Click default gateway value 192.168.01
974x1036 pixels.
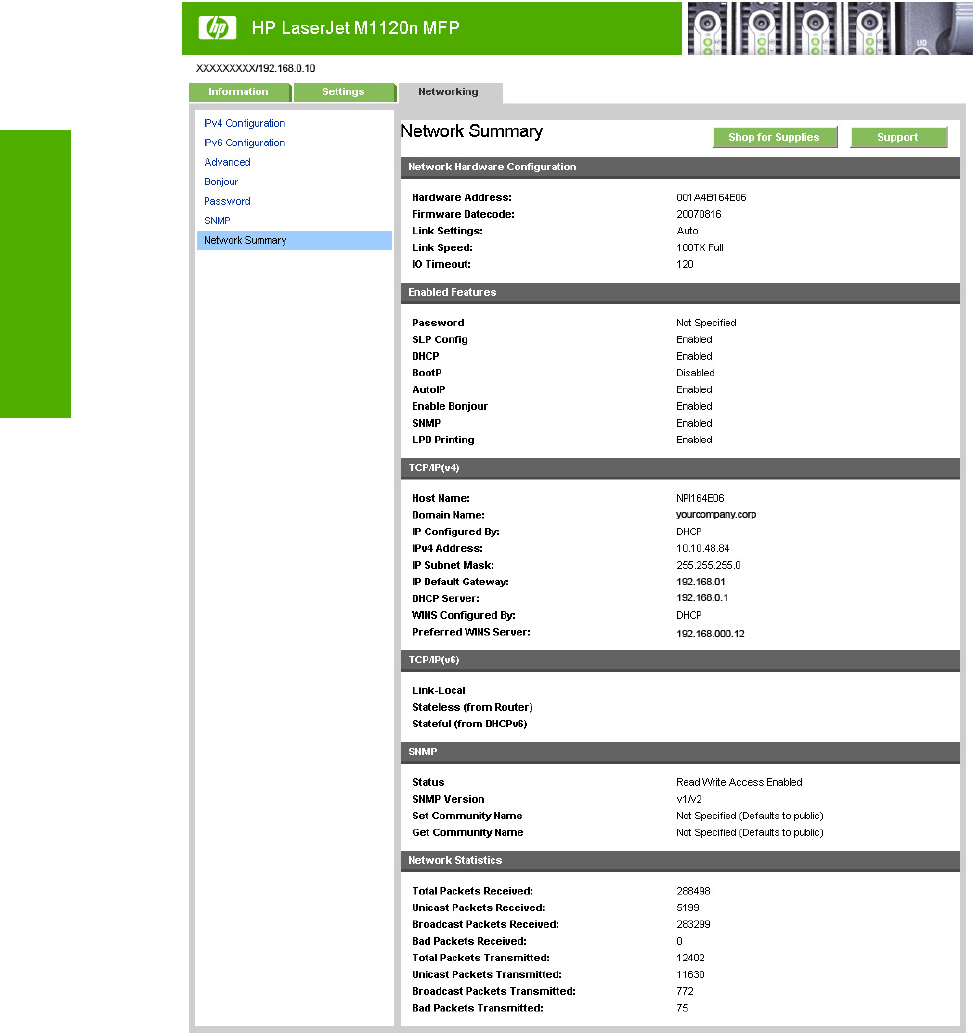pos(700,581)
